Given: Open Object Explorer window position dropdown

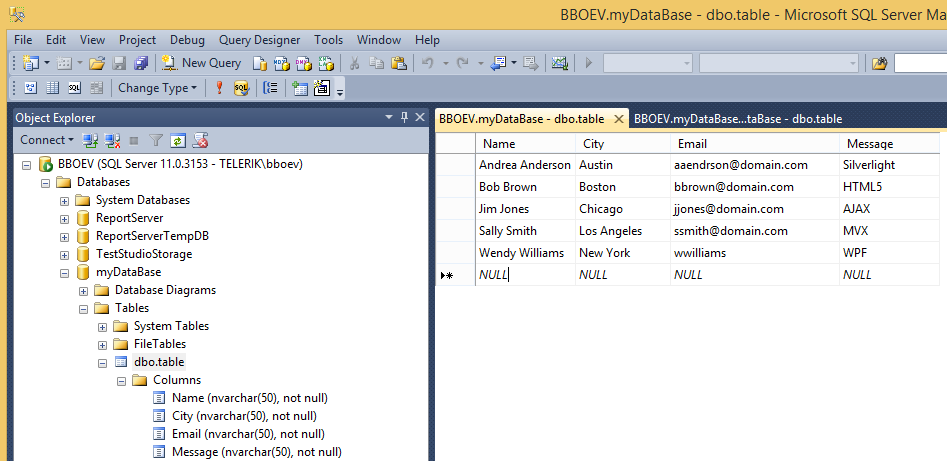Looking at the screenshot, I should coord(389,117).
